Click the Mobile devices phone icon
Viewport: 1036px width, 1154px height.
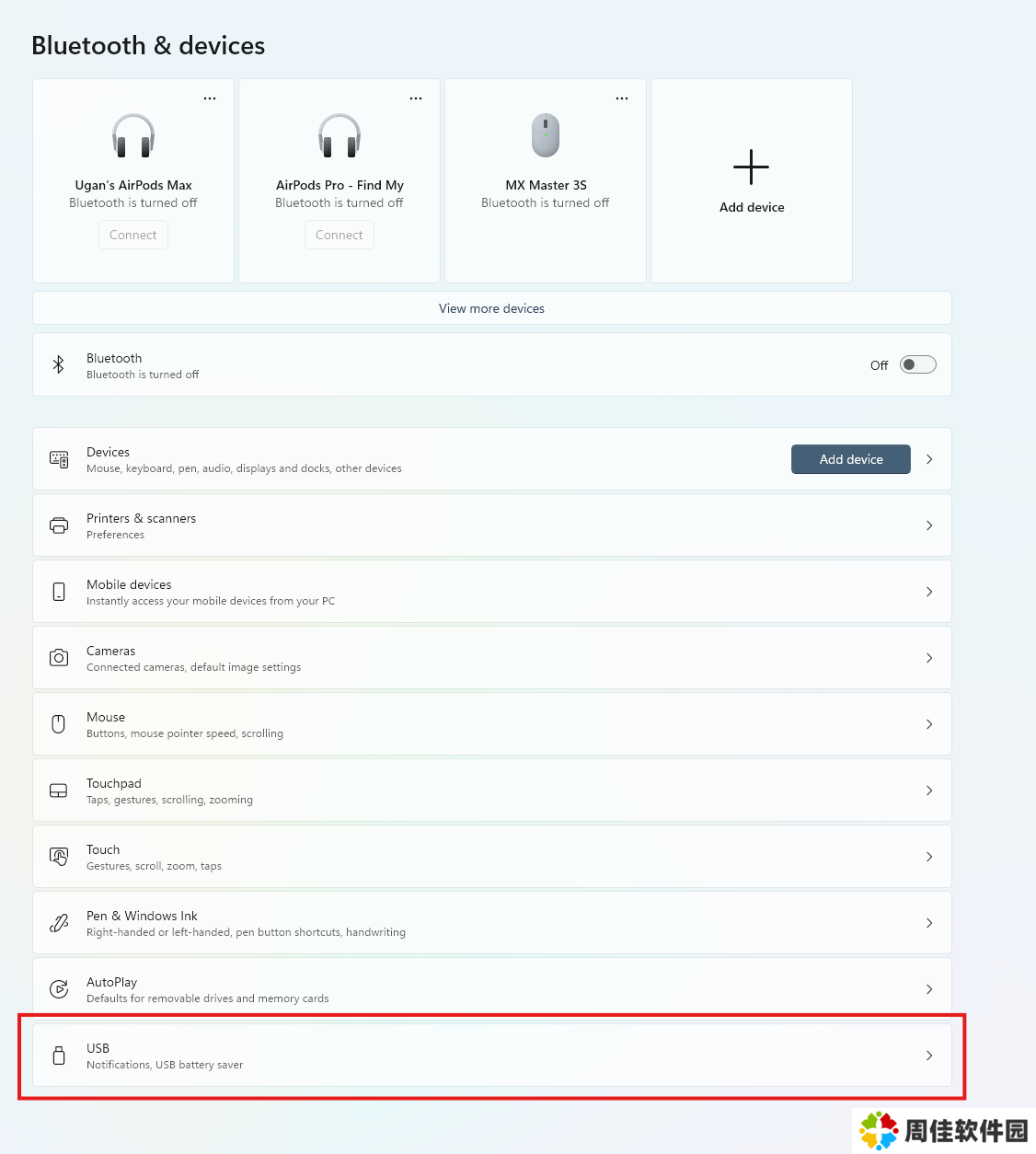(59, 592)
